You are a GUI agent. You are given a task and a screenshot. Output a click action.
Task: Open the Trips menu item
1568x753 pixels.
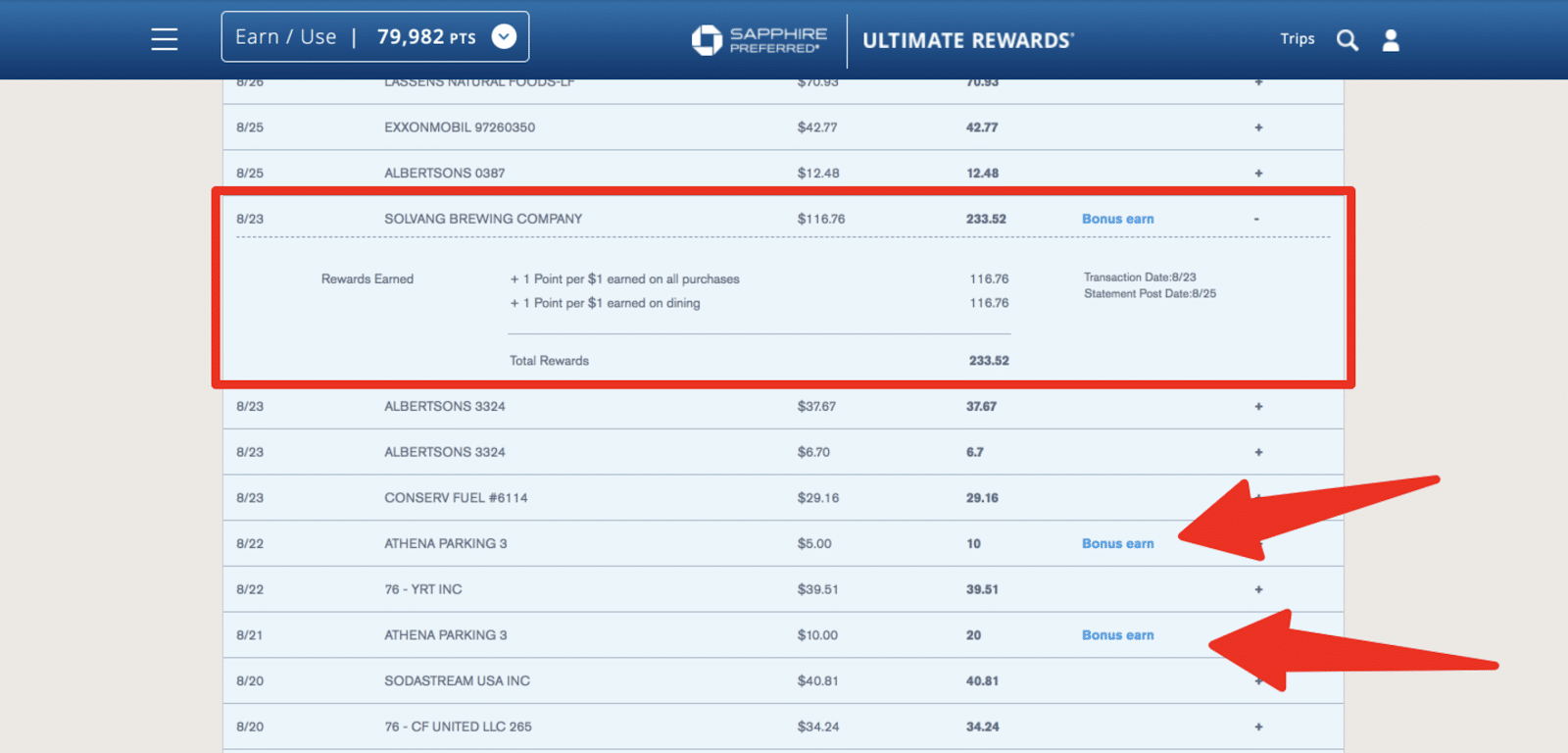point(1298,39)
